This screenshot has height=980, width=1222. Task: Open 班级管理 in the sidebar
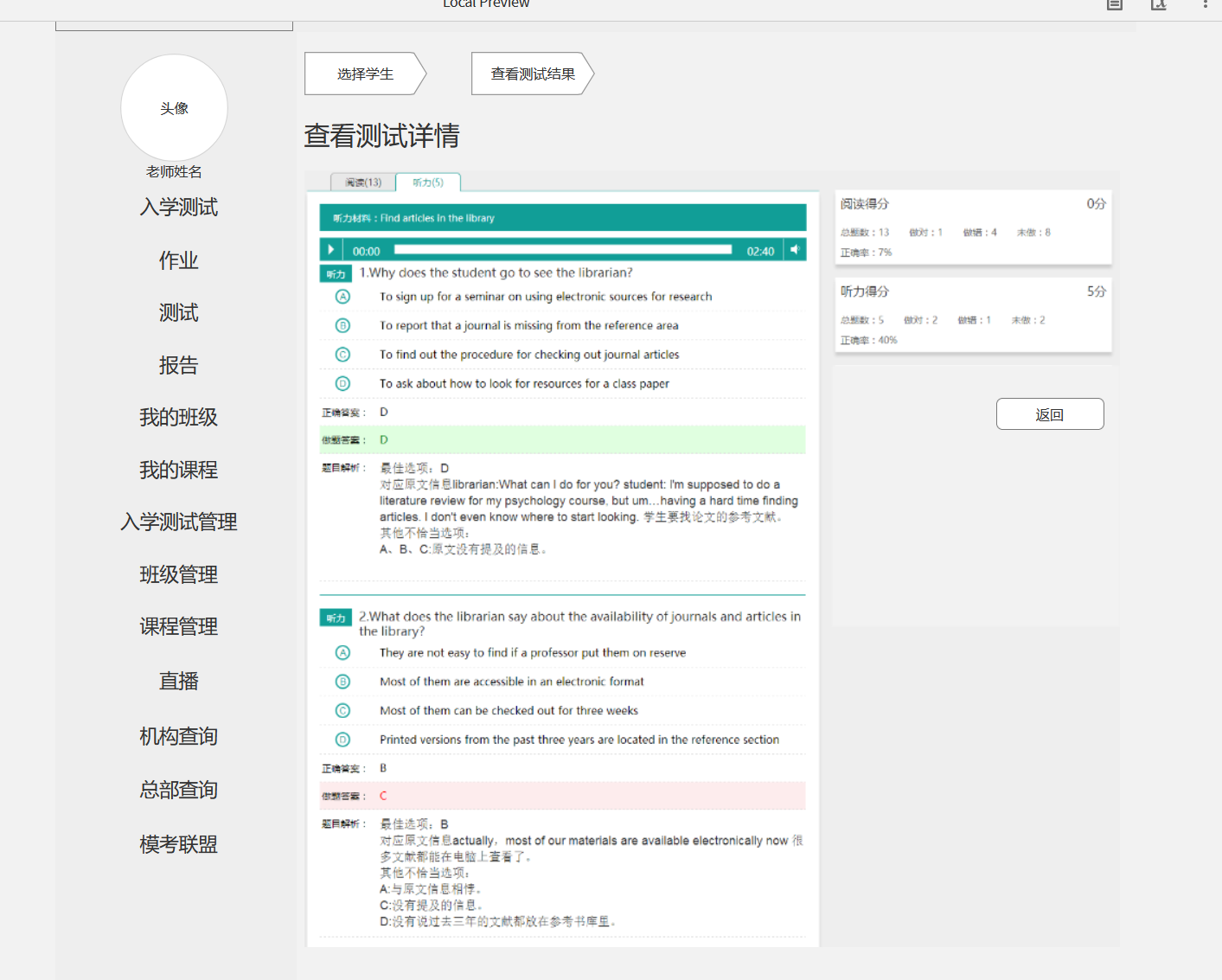(x=179, y=574)
